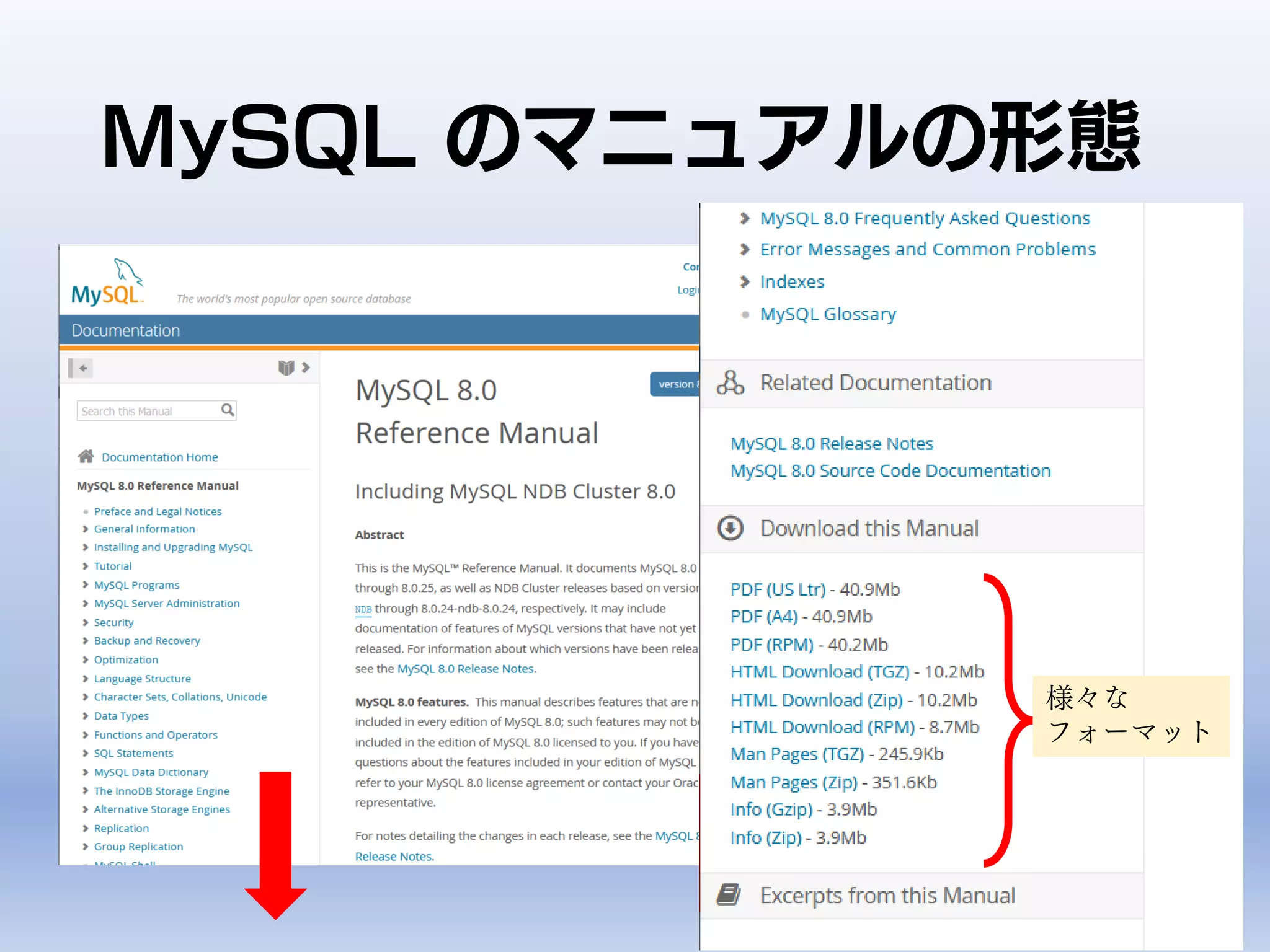Open the Group Replication section
Image resolution: width=1270 pixels, height=952 pixels.
tap(138, 847)
